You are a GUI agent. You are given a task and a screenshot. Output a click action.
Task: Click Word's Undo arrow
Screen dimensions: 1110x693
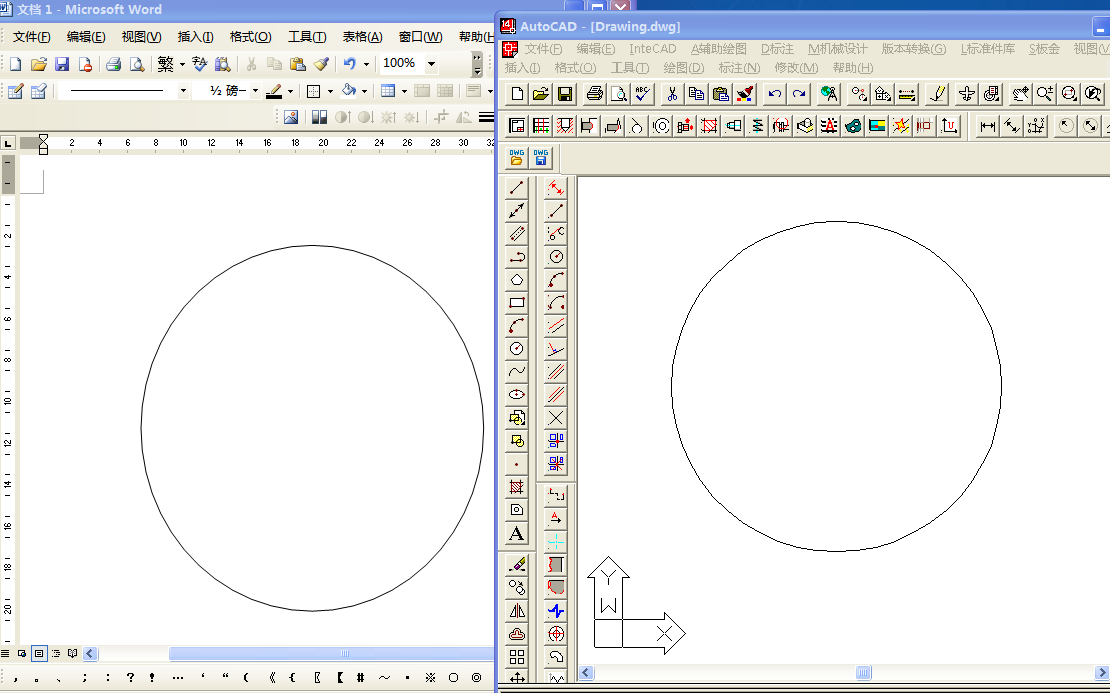point(349,64)
